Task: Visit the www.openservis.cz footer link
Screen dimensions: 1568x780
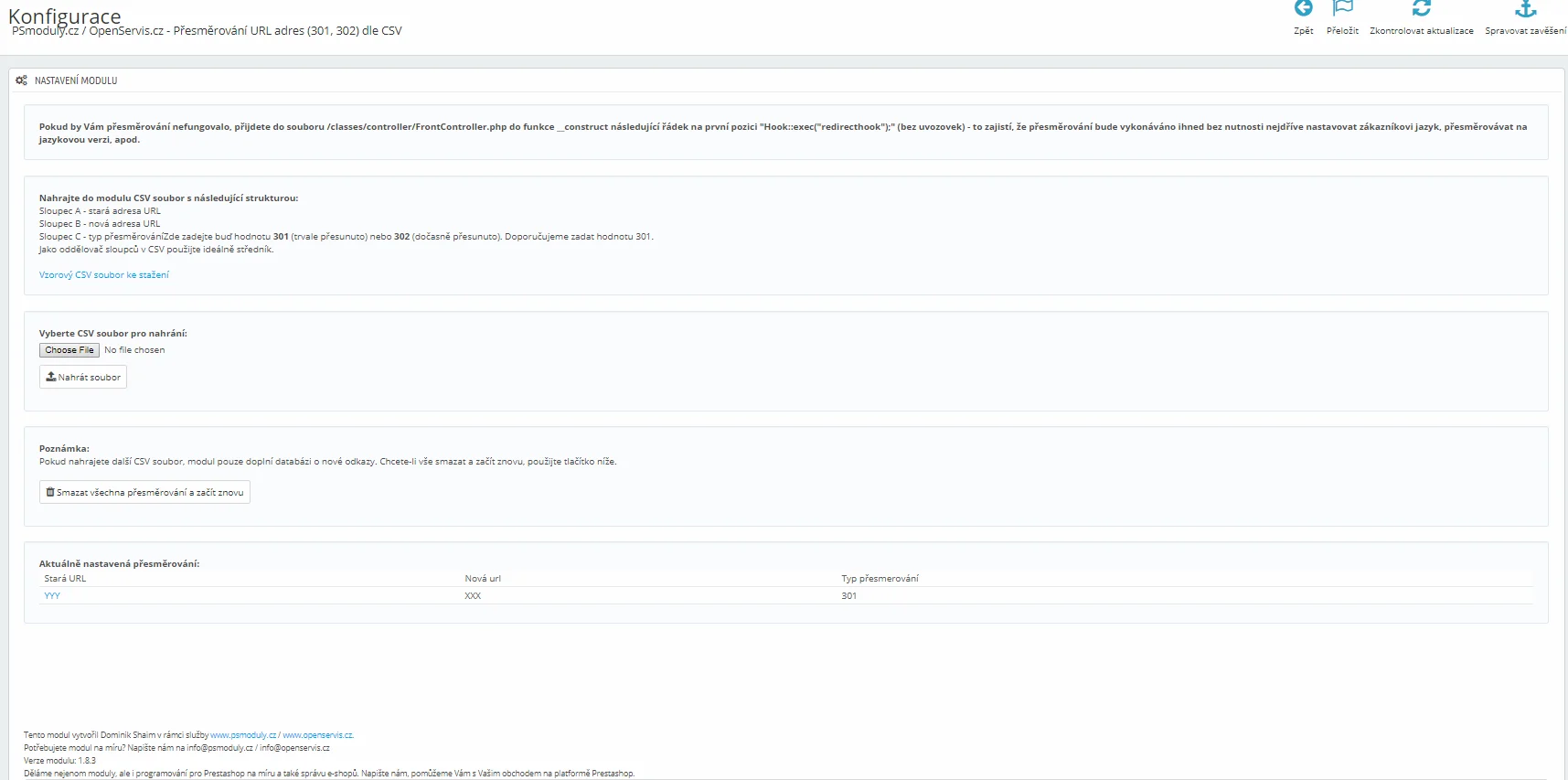Action: pyautogui.click(x=317, y=735)
